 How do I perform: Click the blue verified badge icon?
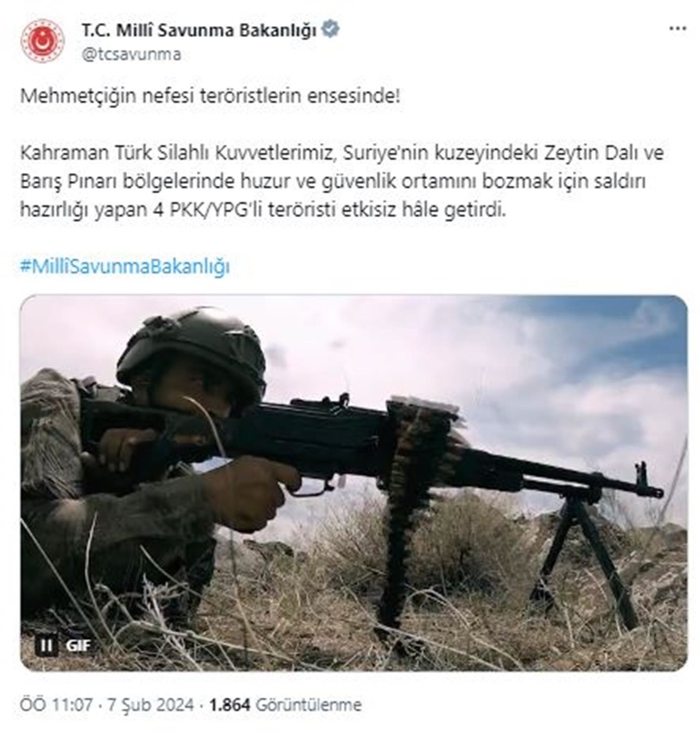331,29
